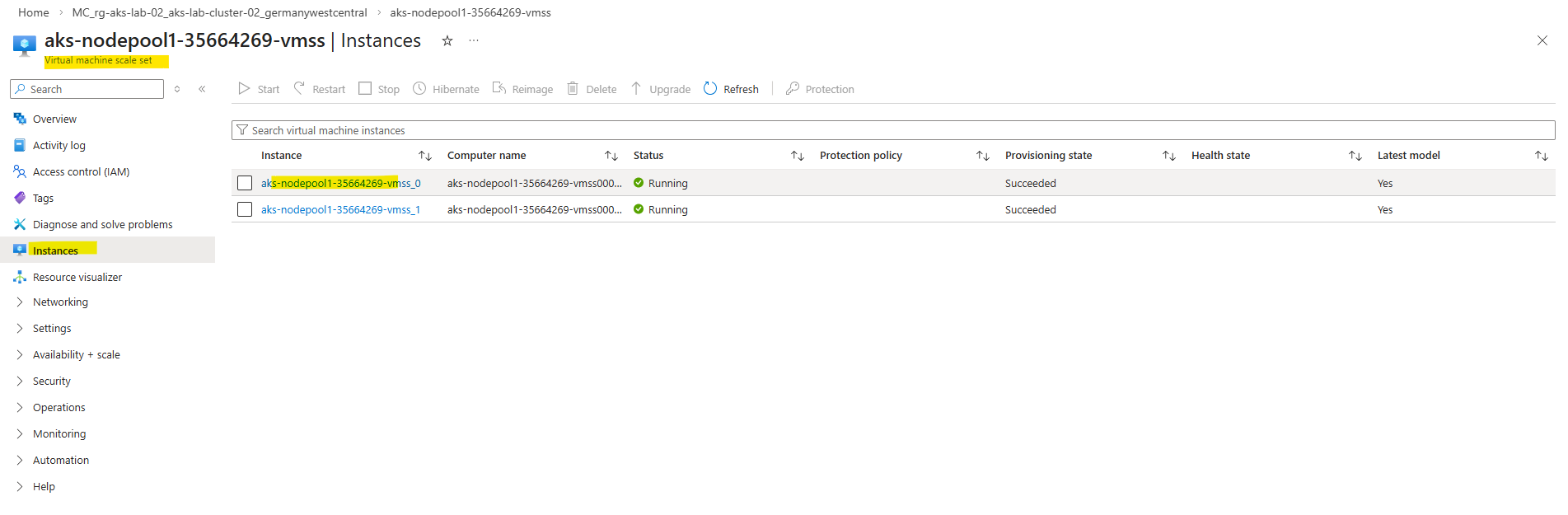The image size is (1568, 515).
Task: Sort by Provisioning state column arrows
Action: point(1169,156)
